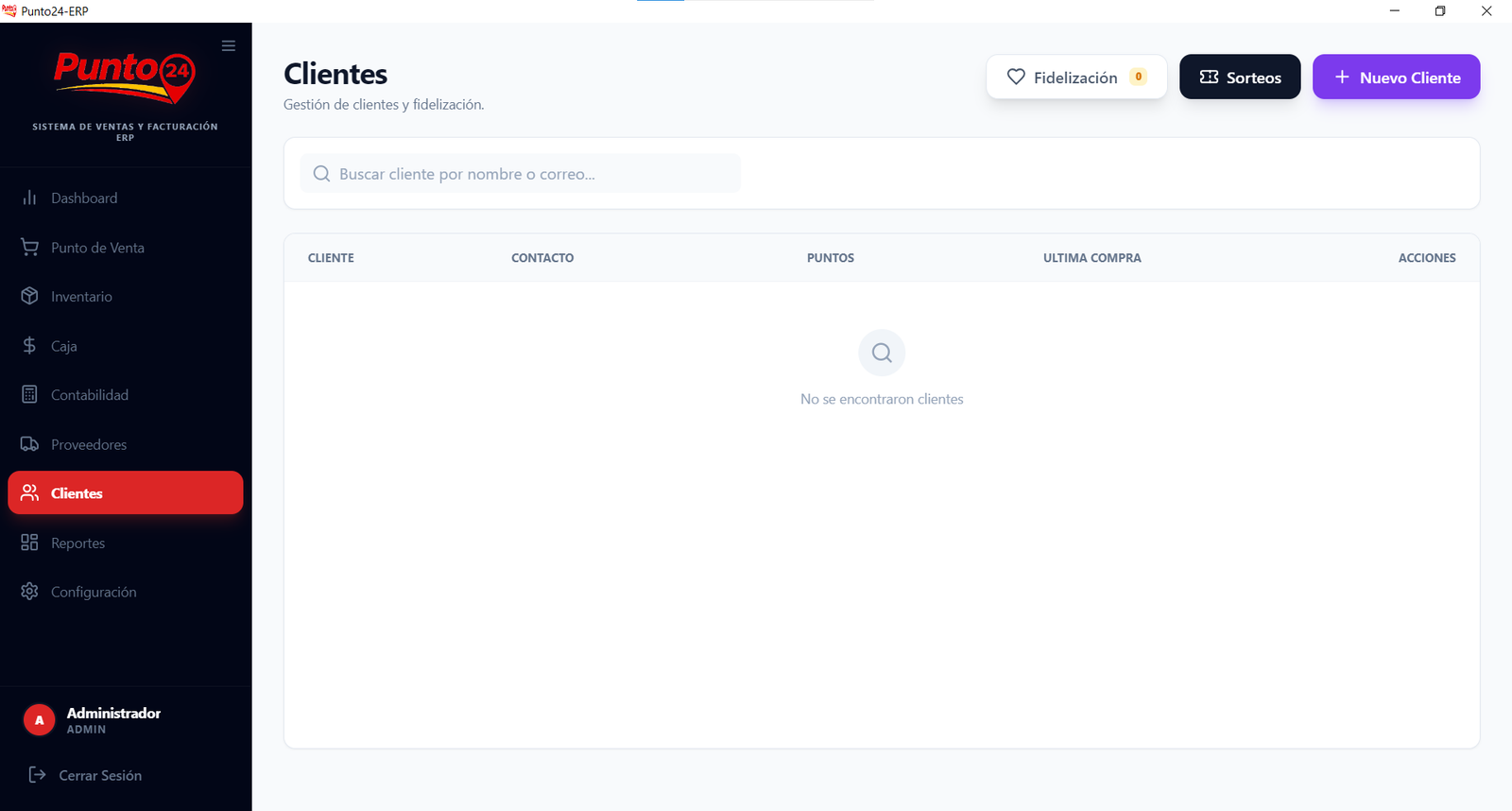Click the CLIENTE column header
This screenshot has height=811, width=1512.
pos(331,257)
